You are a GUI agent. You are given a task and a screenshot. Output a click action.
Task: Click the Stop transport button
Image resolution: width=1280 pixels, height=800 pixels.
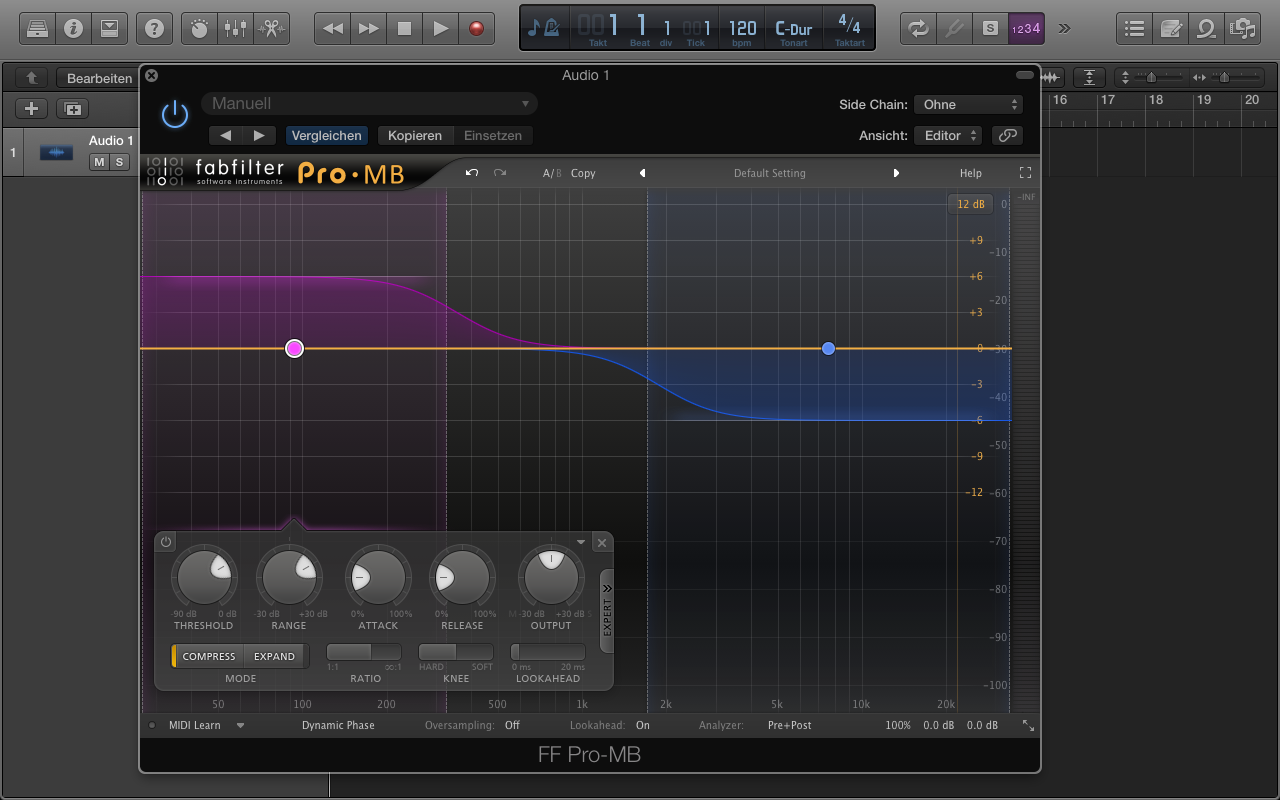(x=404, y=29)
